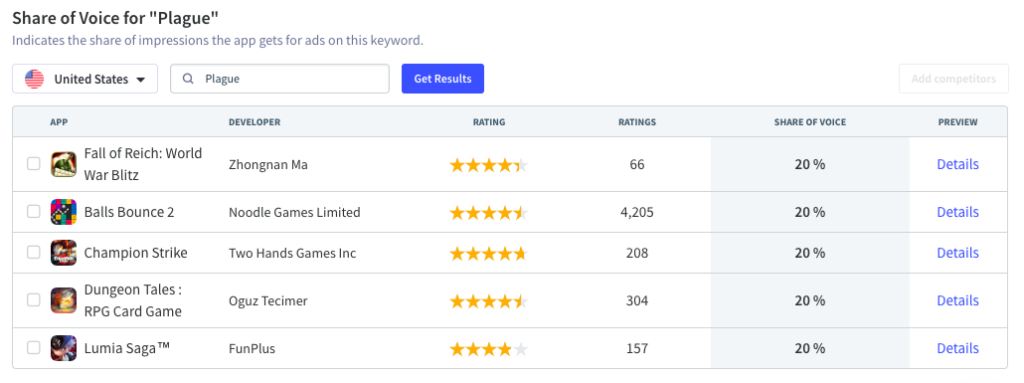Click ratings count 157
This screenshot has width=1024, height=383.
(637, 348)
